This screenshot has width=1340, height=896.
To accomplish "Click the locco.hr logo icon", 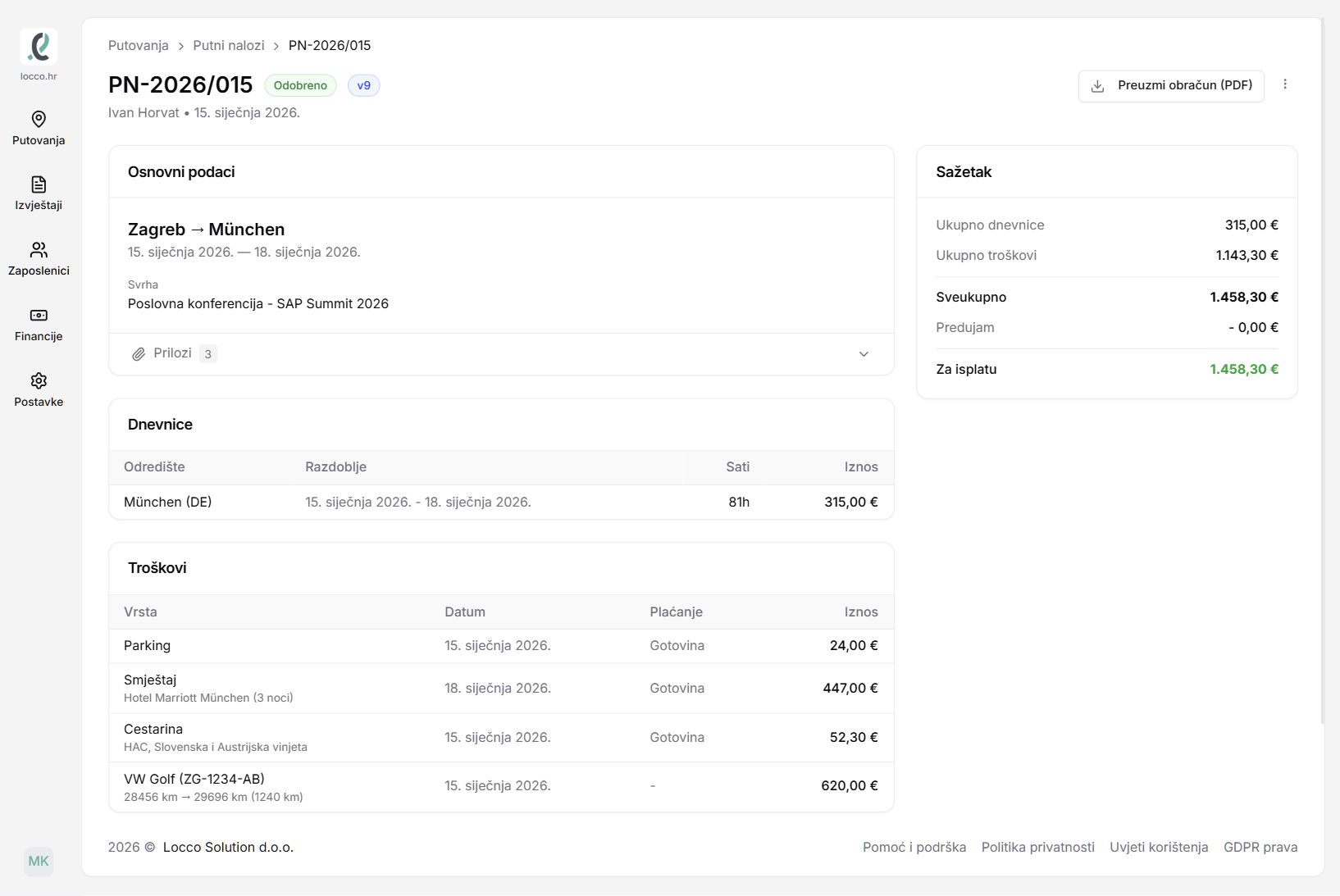I will tap(39, 47).
